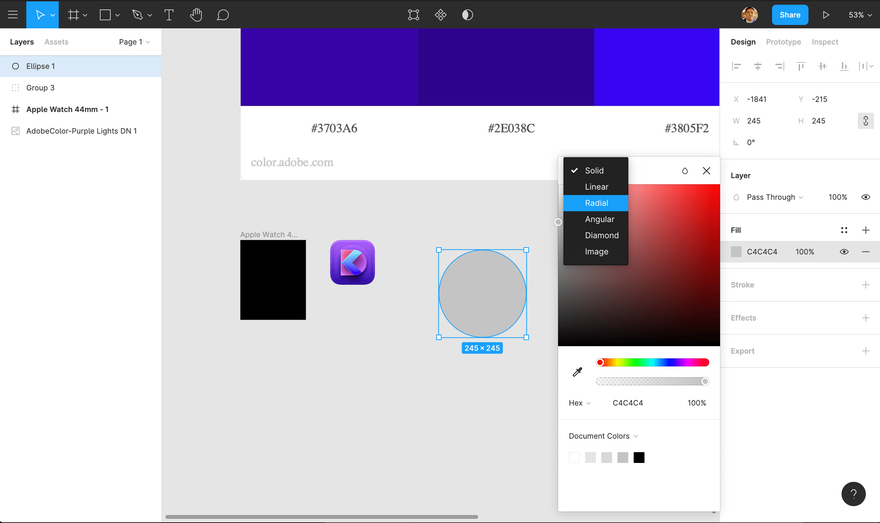Switch to the Prototype tab
880x523 pixels.
pos(783,42)
